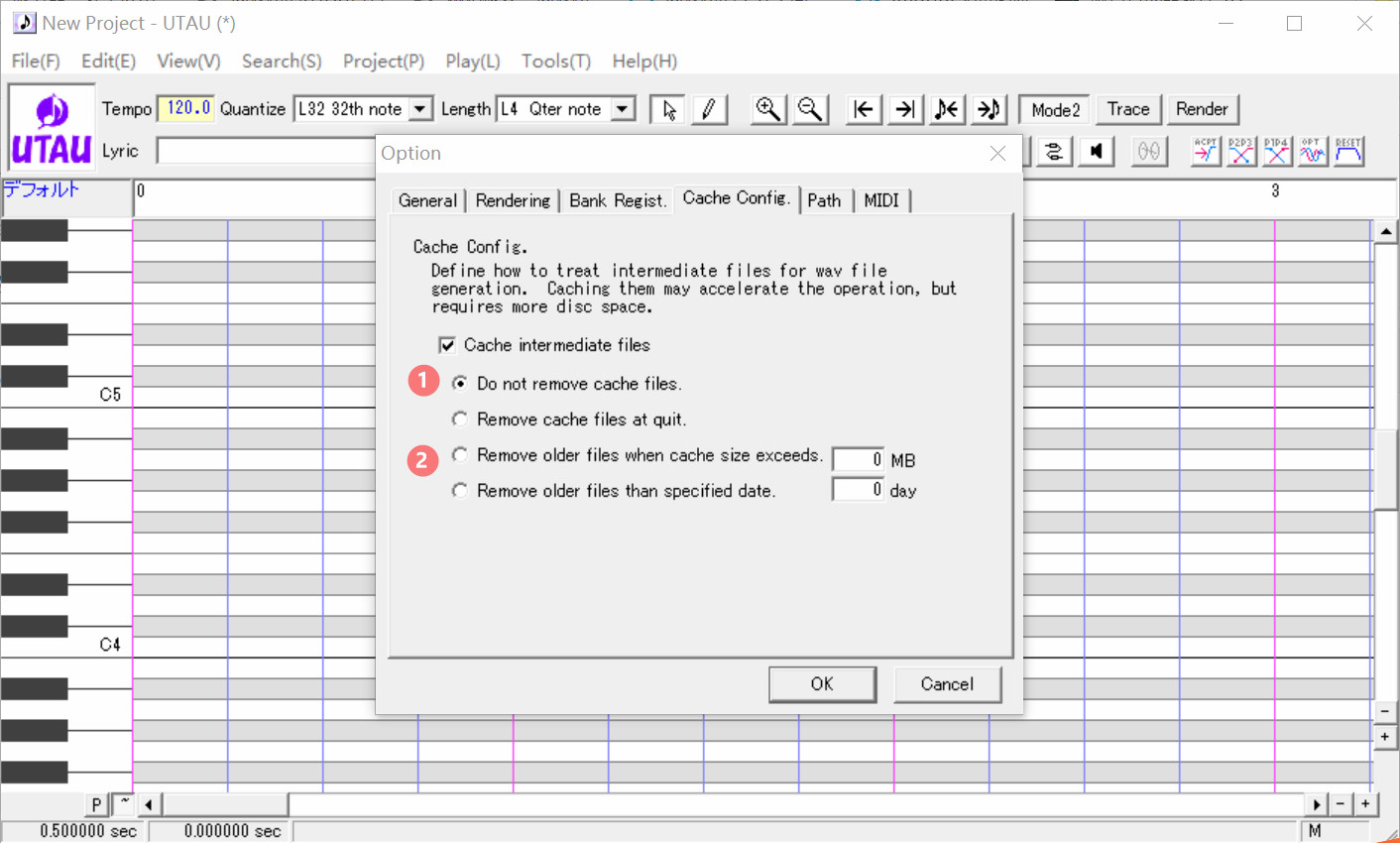Click the RESET envelope icon

(1347, 151)
